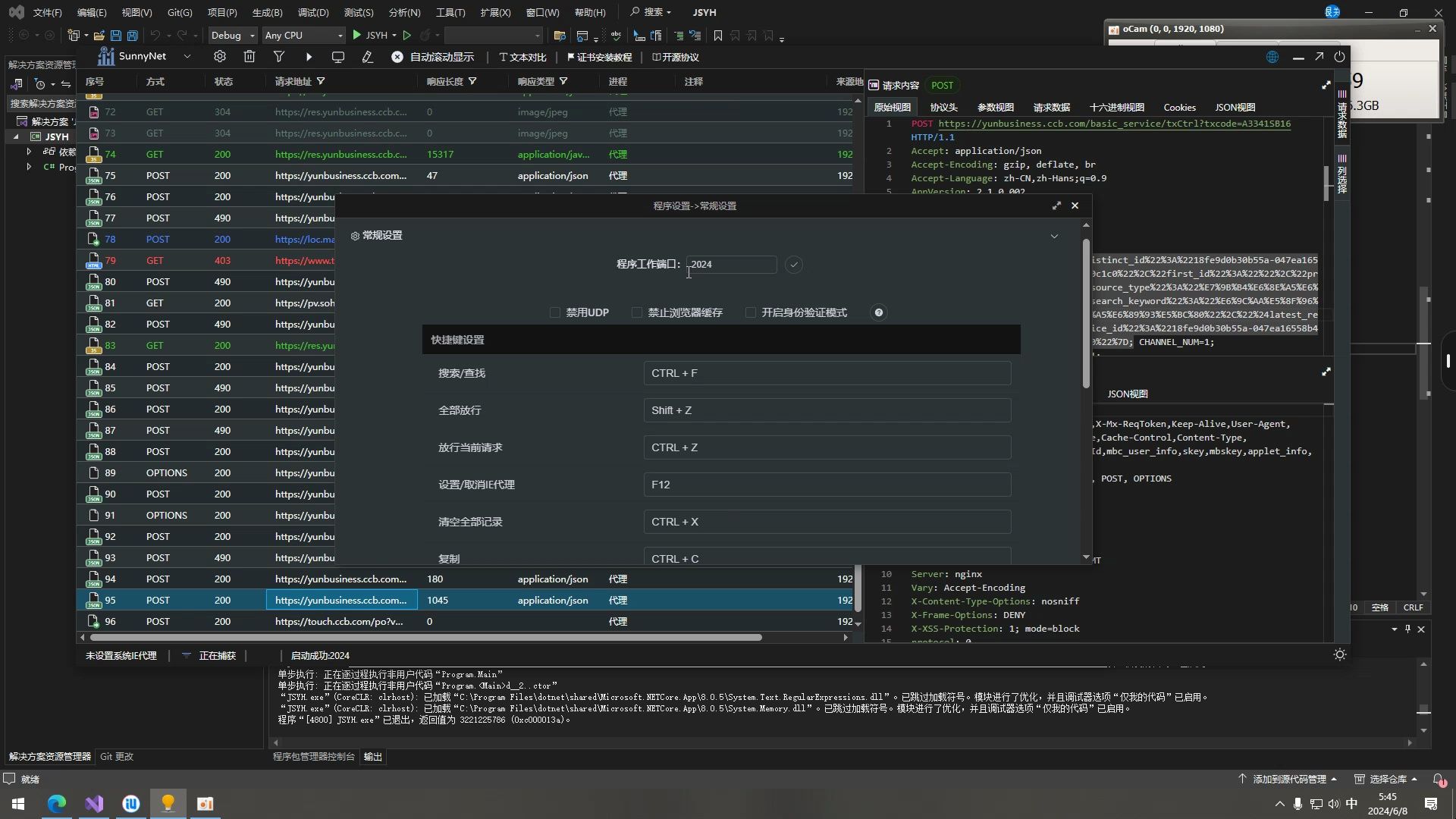Screen dimensions: 1456x819
Task: Click the 证书安装教程 button
Action: coord(599,57)
